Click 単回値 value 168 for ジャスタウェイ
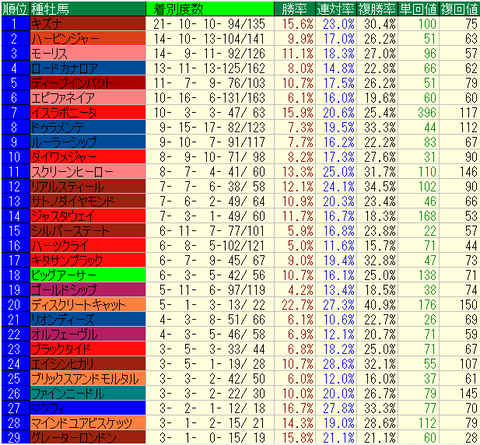 (427, 216)
